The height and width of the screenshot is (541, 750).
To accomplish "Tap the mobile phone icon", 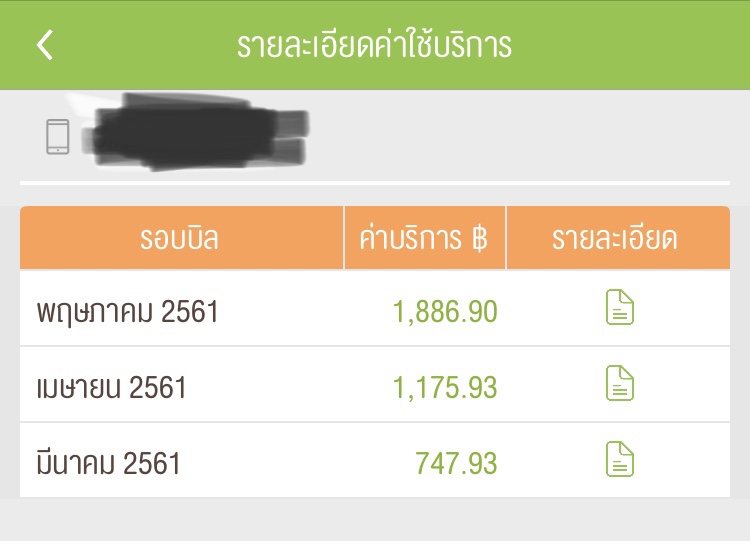I will pos(57,137).
